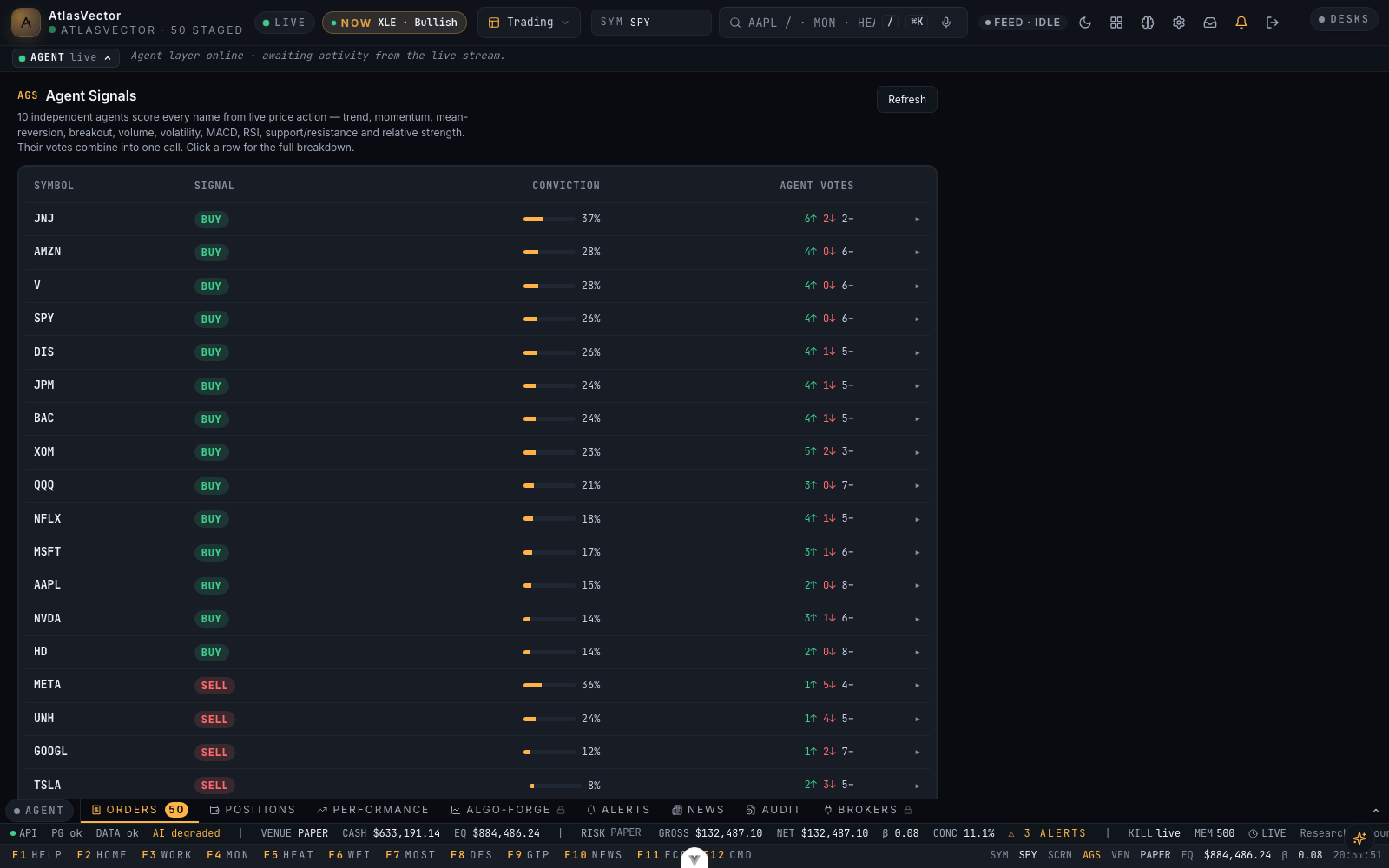Click the UNH SELL signal badge

[214, 720]
